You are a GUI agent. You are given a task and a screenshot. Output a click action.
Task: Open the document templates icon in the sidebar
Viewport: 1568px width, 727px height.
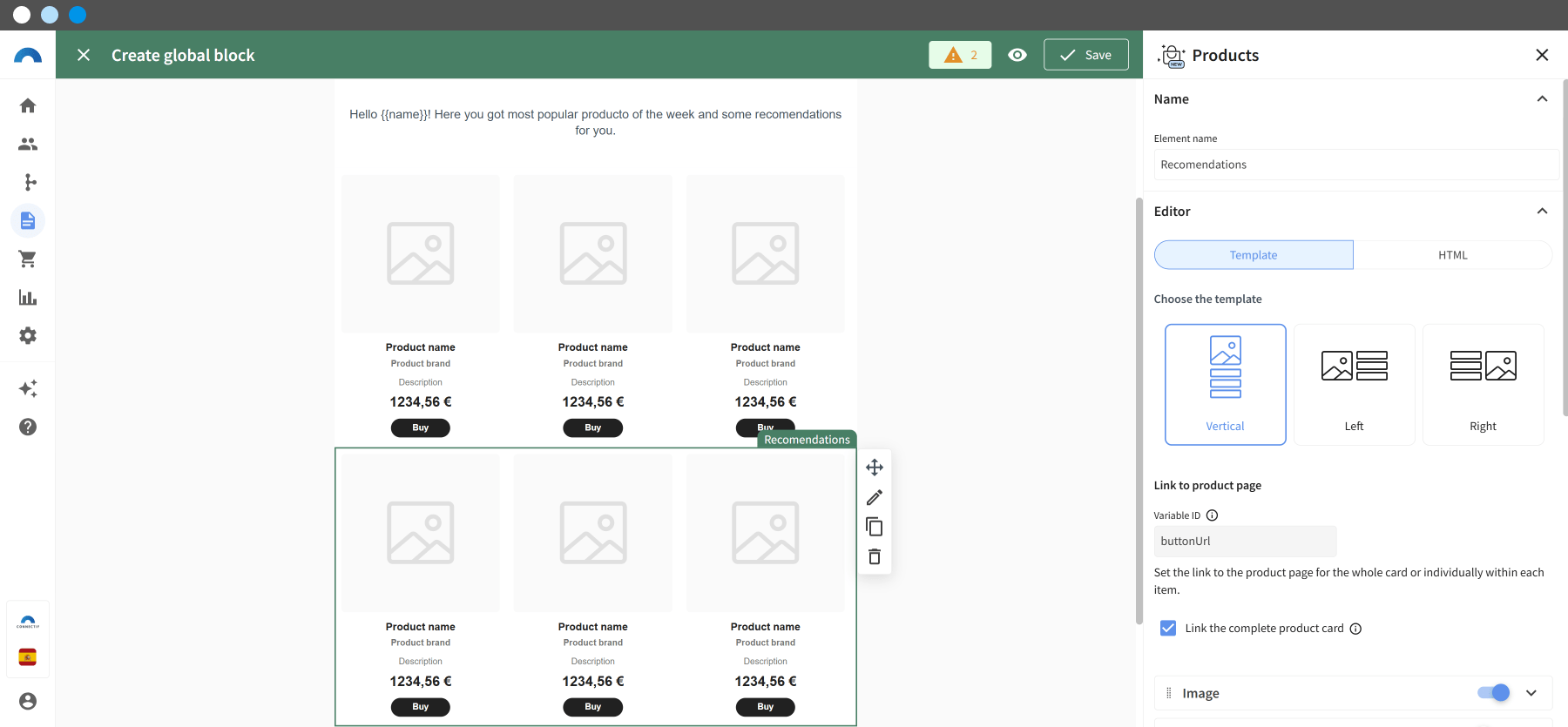28,220
